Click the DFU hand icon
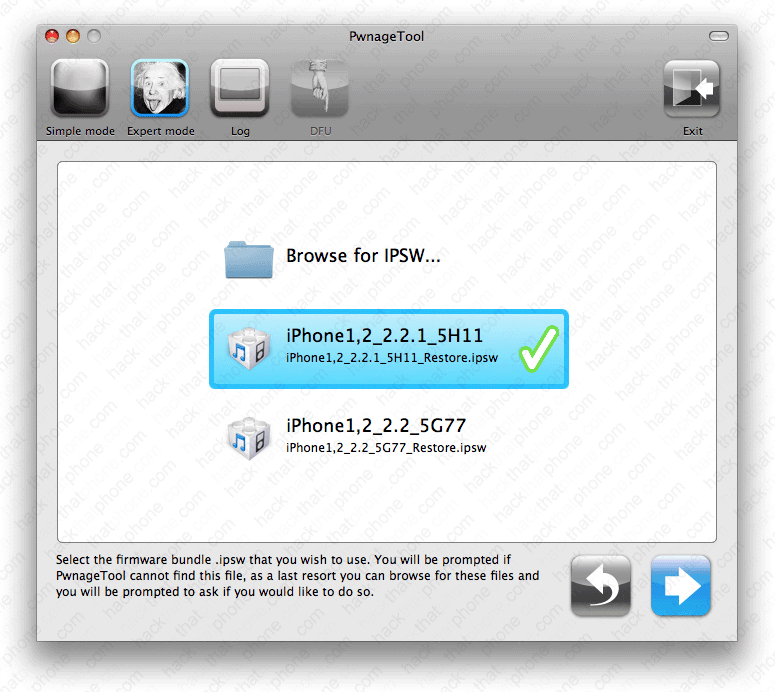775x692 pixels. pyautogui.click(x=320, y=88)
